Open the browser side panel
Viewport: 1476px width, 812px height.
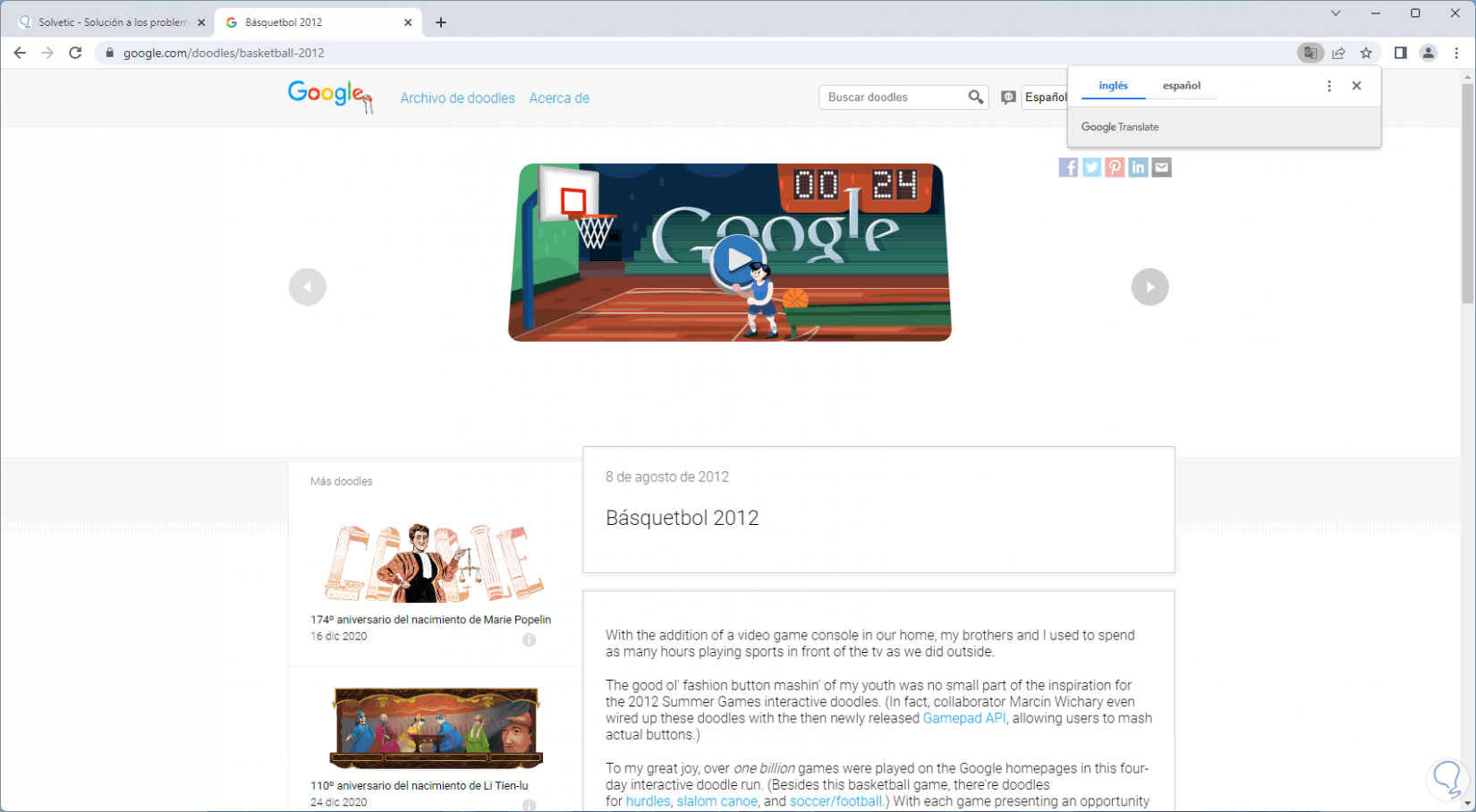coord(1400,53)
